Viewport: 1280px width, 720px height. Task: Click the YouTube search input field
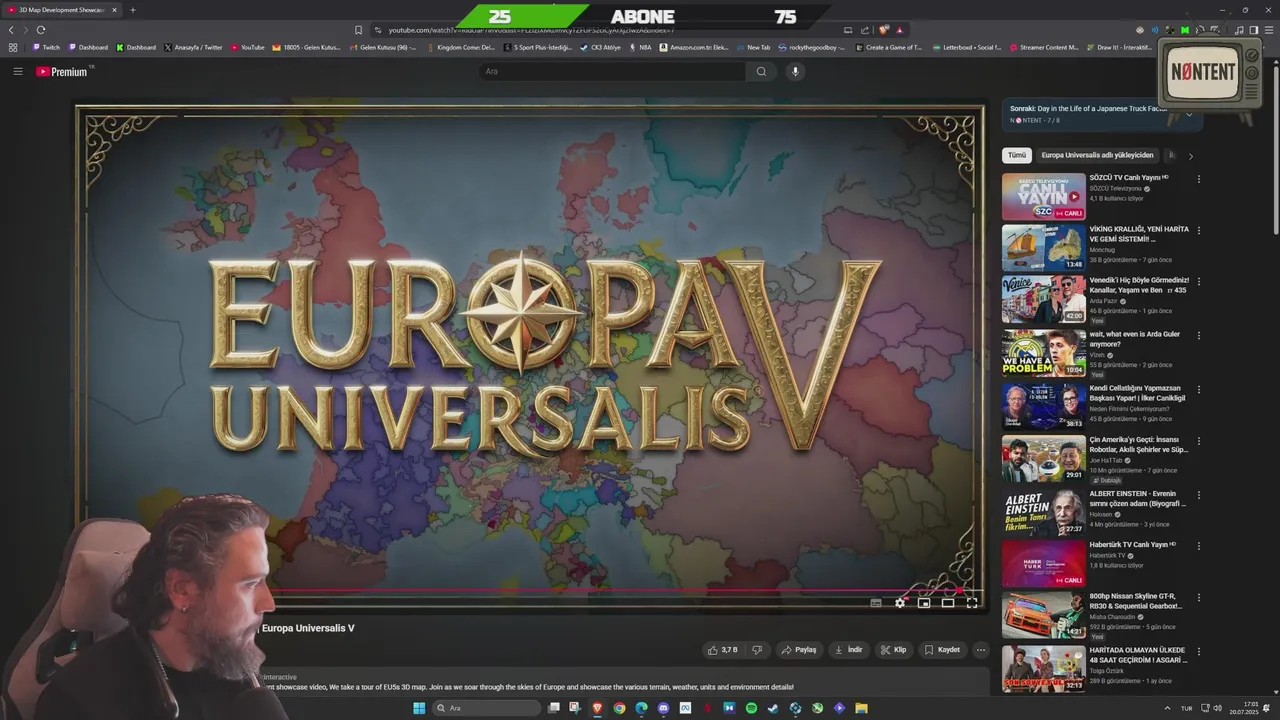(x=611, y=71)
